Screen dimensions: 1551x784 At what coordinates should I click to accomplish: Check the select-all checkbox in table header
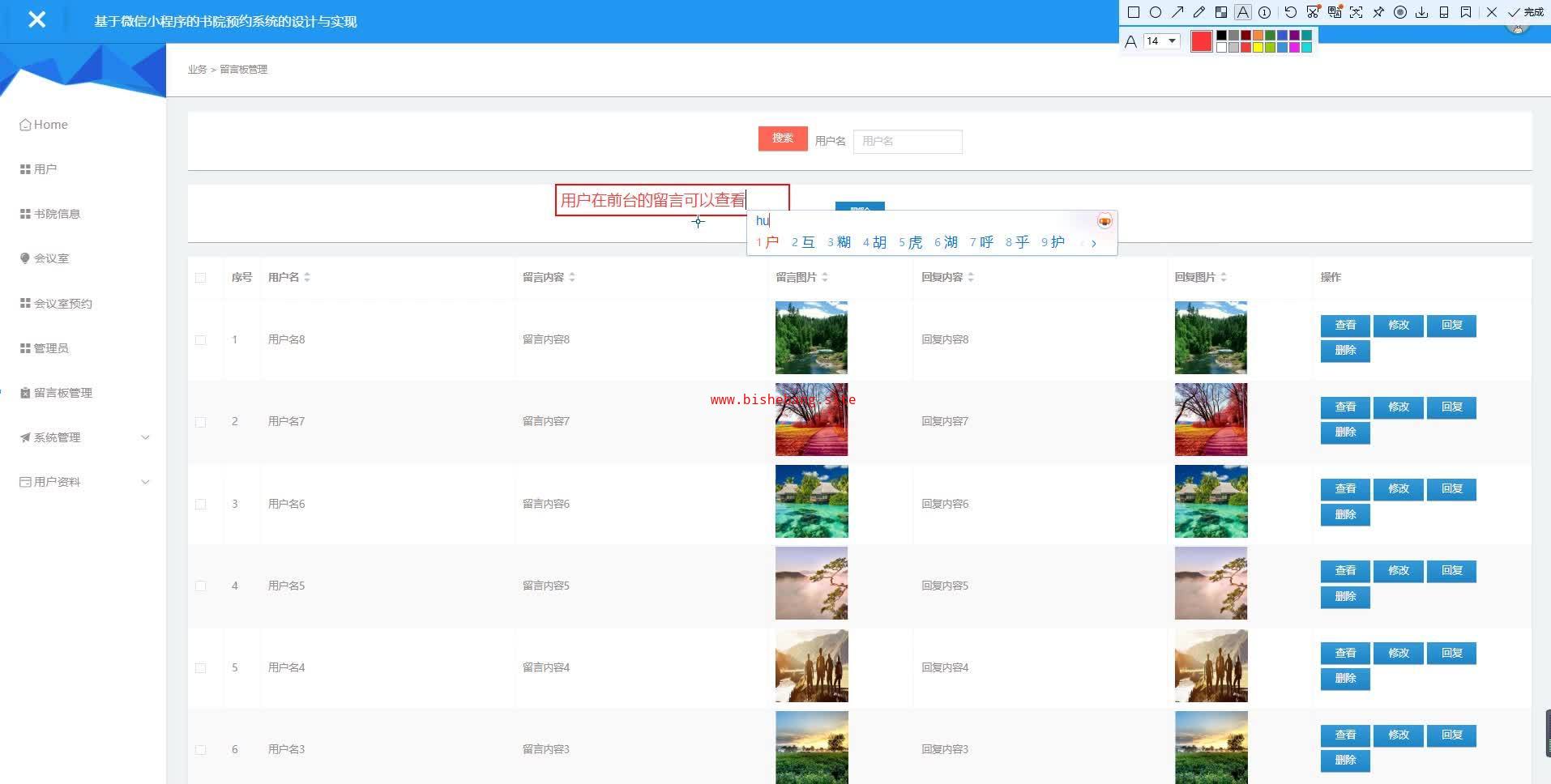click(200, 278)
